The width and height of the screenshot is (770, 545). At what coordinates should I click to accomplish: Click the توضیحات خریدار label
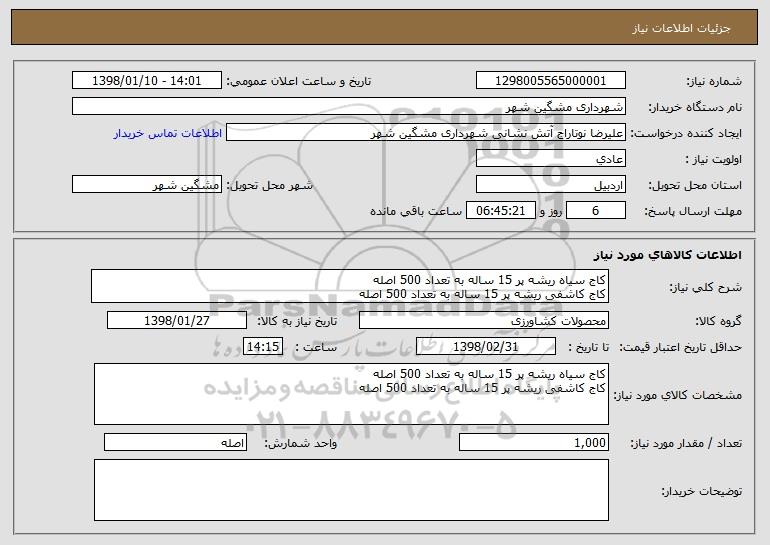(702, 490)
